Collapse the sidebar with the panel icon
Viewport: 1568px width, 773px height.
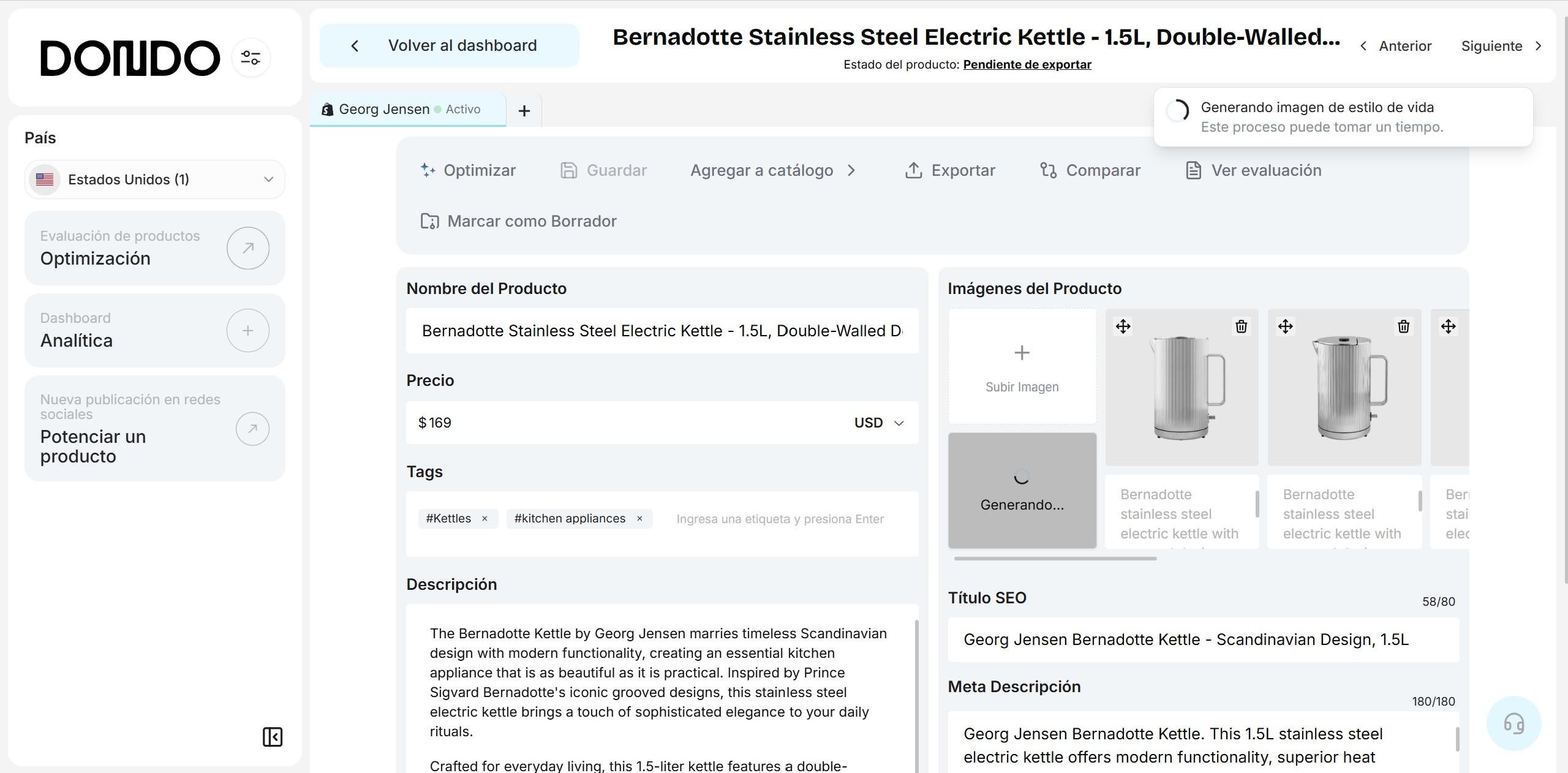[273, 737]
